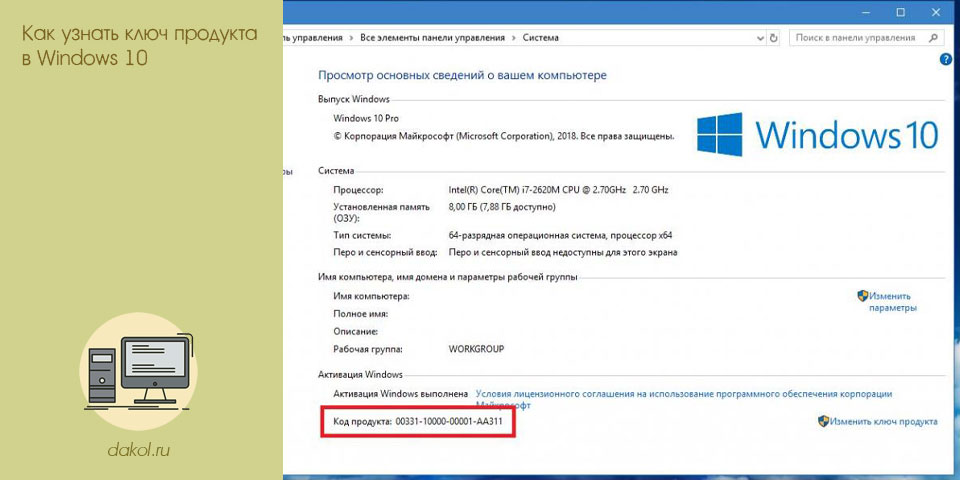Click the 'Просмотр основных сведений о вашем компьютере' heading

462,75
